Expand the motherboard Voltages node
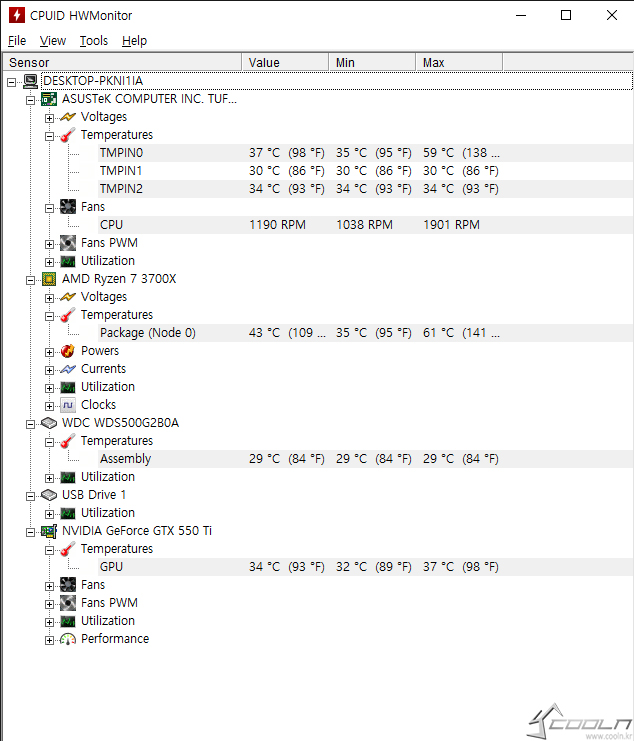 tap(49, 118)
